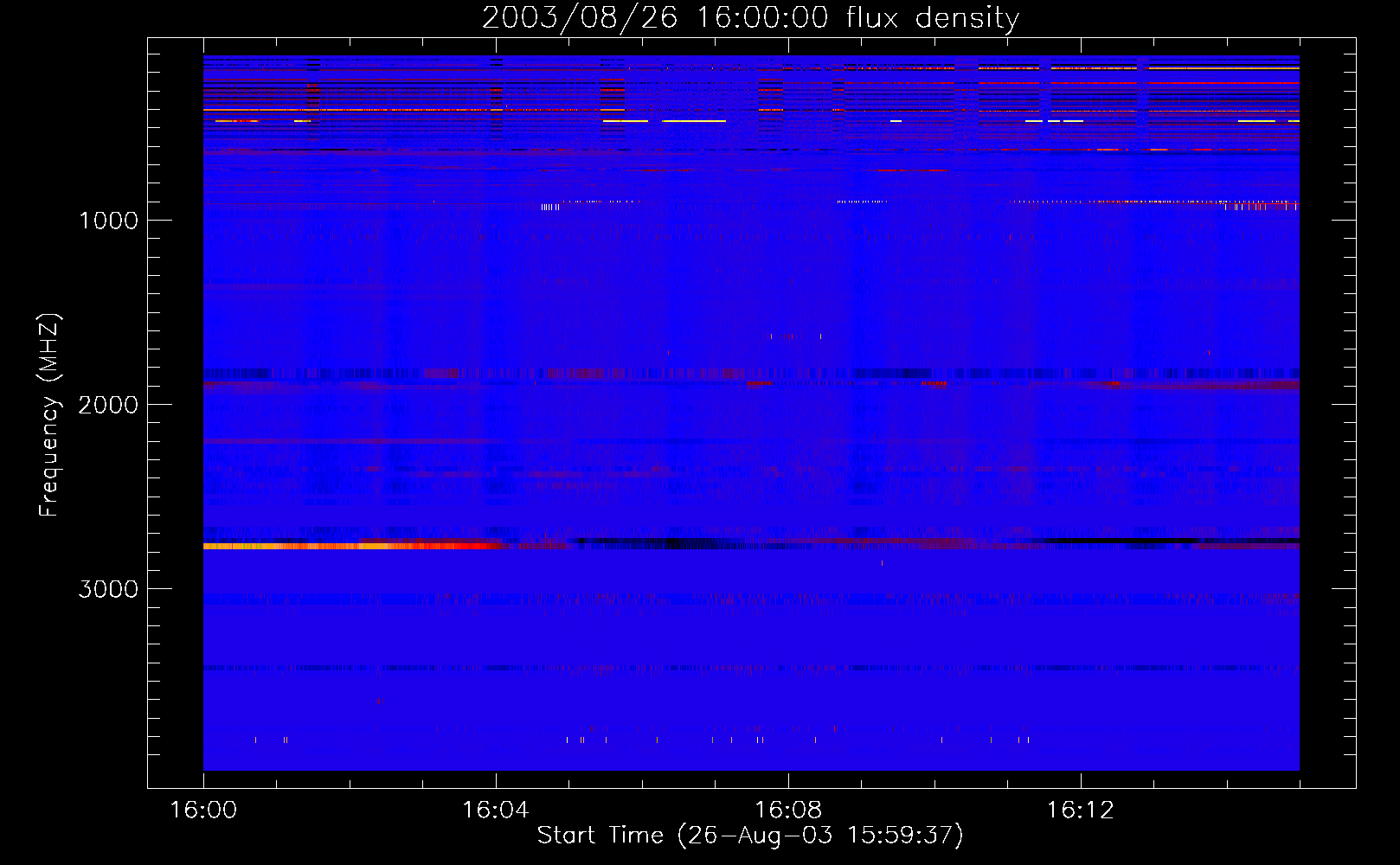Click the 1000 frequency tick label

108,221
